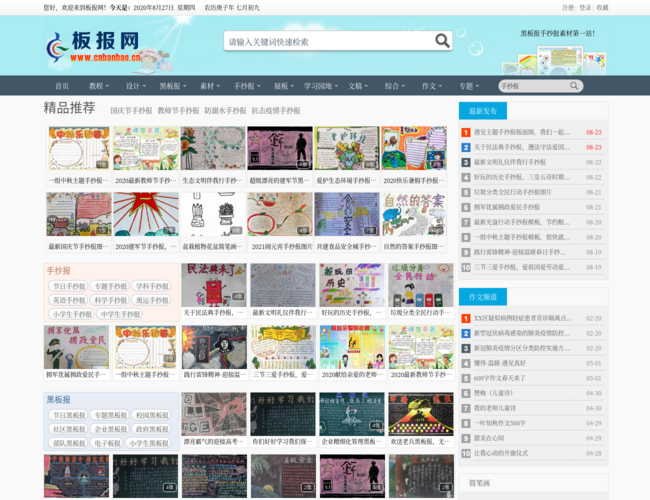
Task: Select the 节日手抄报 category tag
Action: click(x=69, y=286)
